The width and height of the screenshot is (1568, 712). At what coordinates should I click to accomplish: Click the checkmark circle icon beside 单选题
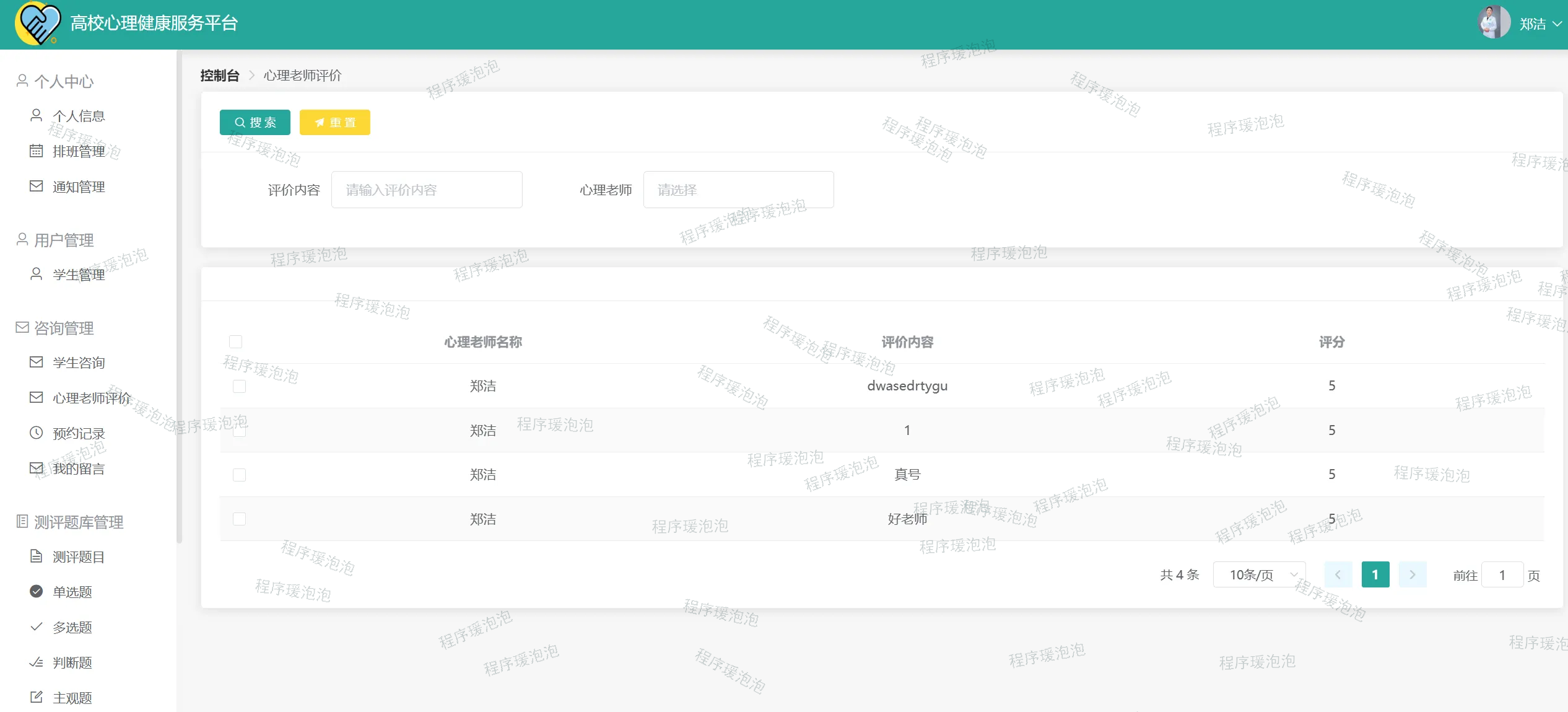click(x=37, y=591)
